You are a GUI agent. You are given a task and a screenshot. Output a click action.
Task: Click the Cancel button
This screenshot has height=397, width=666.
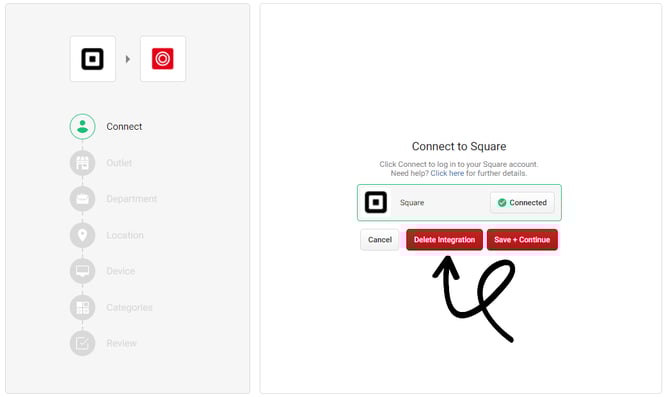pyautogui.click(x=380, y=240)
